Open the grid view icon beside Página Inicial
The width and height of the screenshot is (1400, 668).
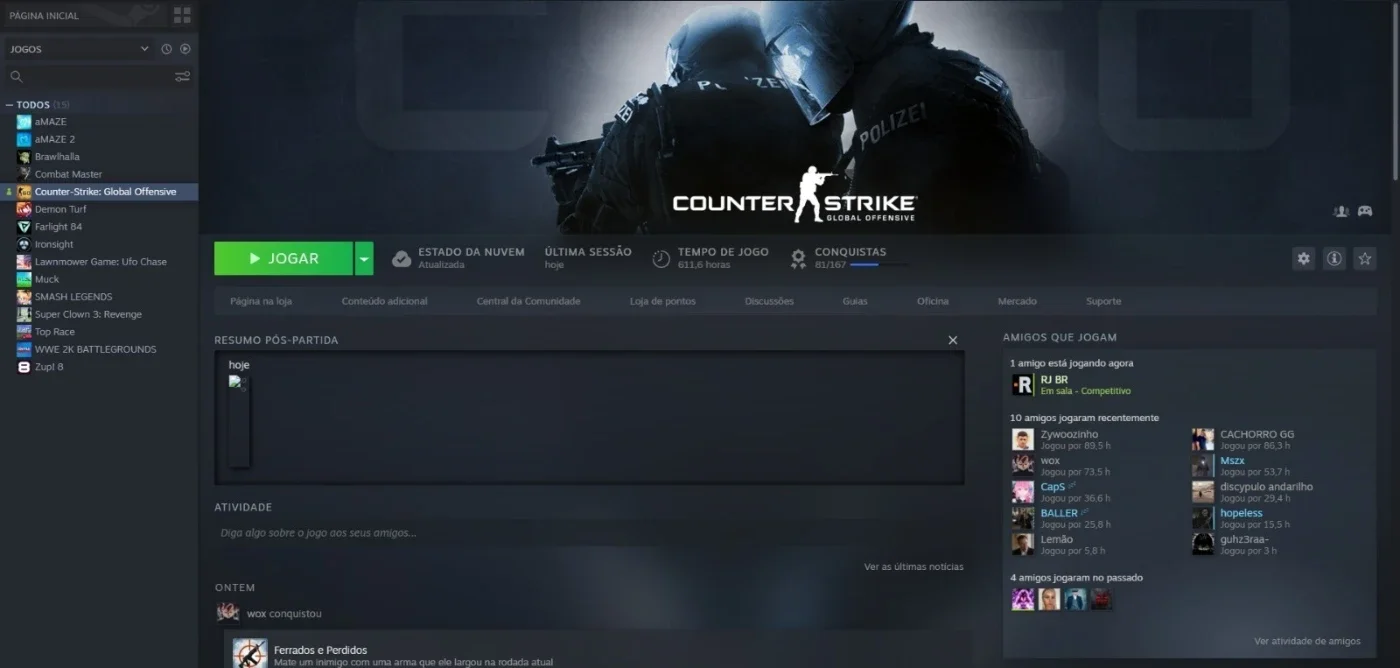[181, 15]
